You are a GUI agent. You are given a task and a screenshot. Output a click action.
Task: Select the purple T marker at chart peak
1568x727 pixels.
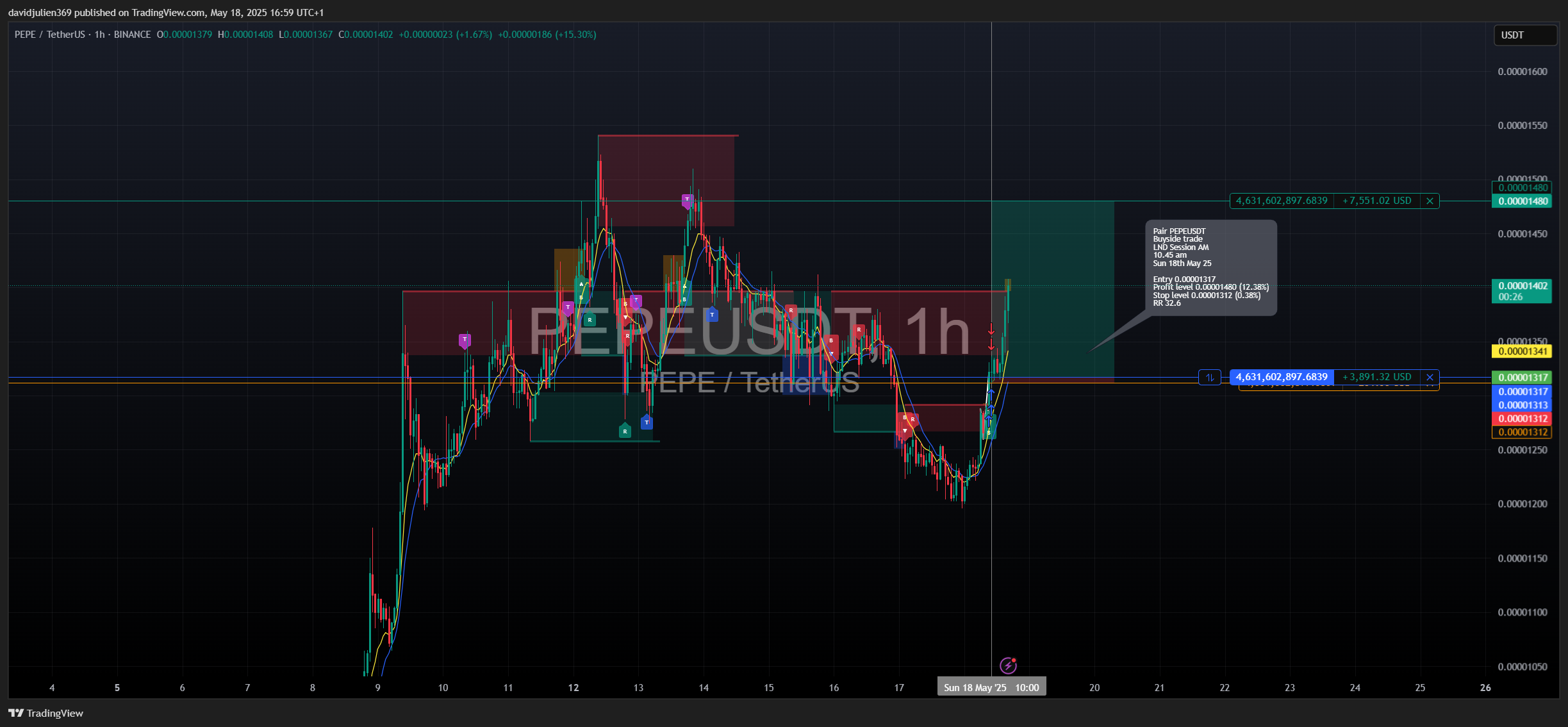[x=687, y=201]
